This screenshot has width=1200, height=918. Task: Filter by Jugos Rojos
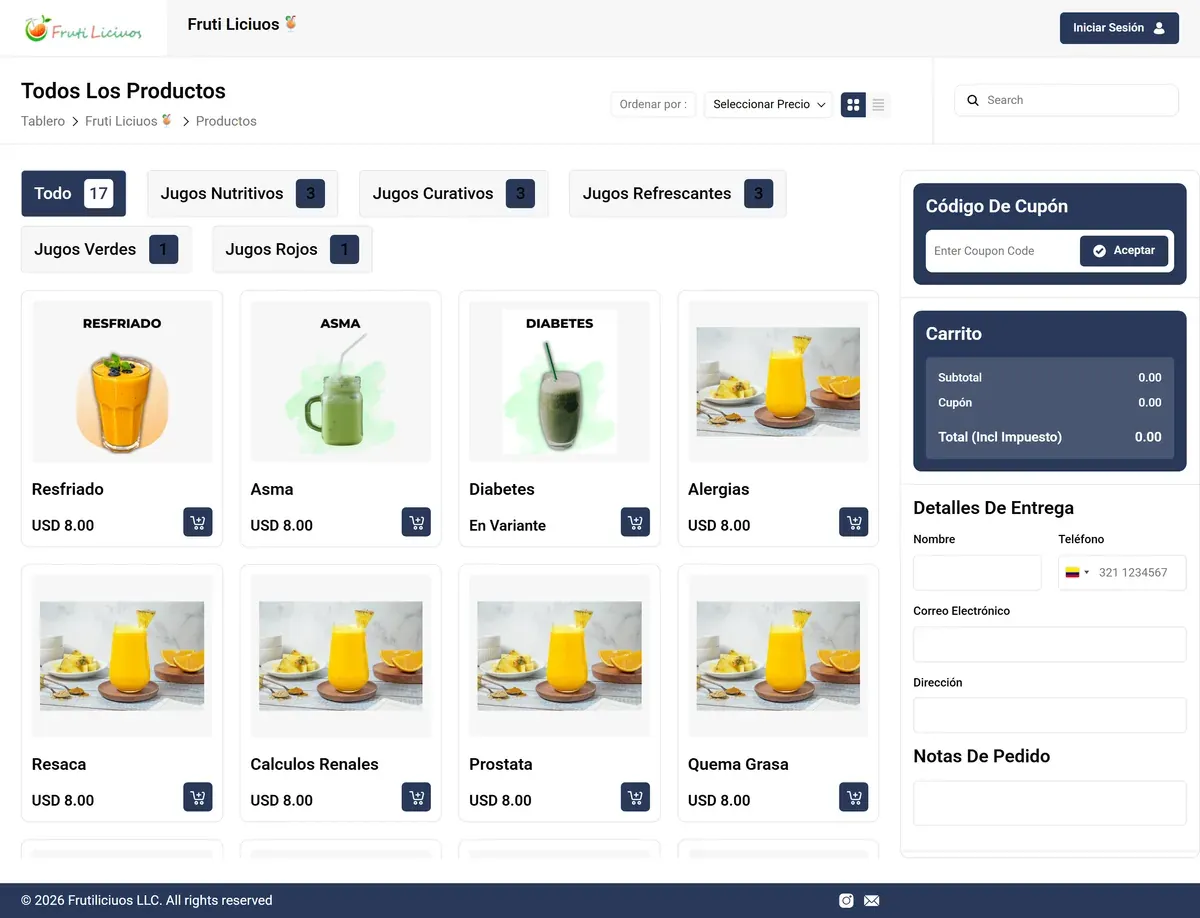point(292,249)
